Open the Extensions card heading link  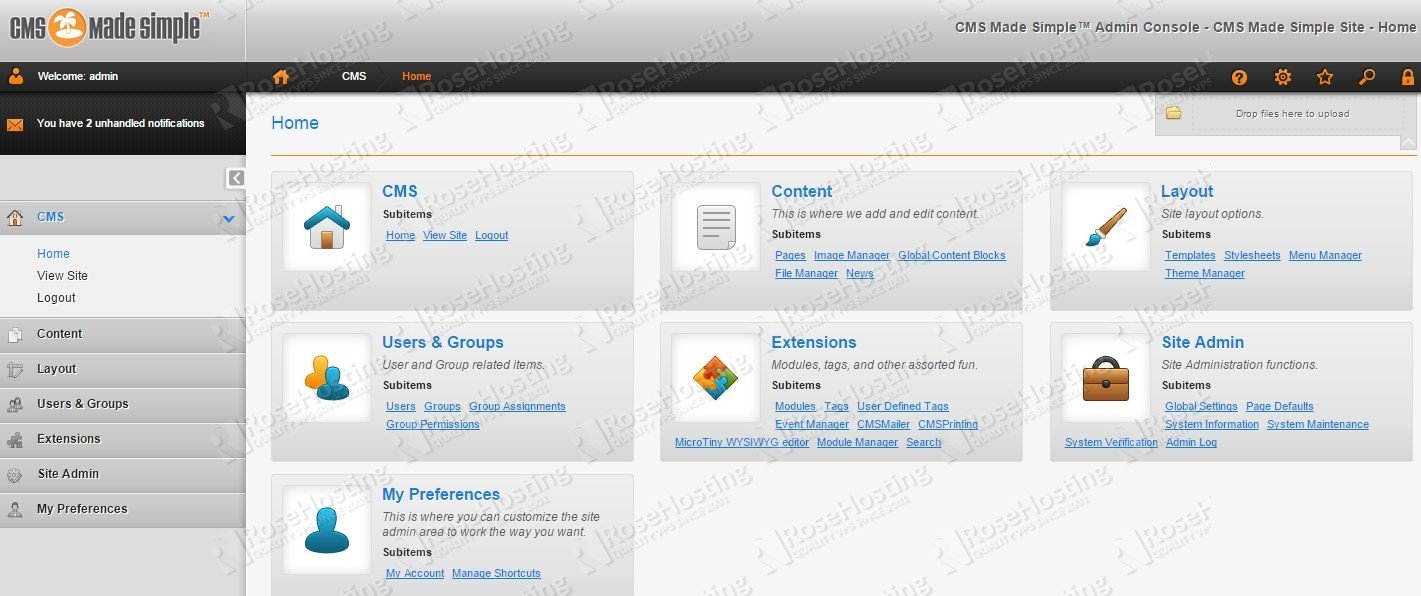pyautogui.click(x=814, y=343)
